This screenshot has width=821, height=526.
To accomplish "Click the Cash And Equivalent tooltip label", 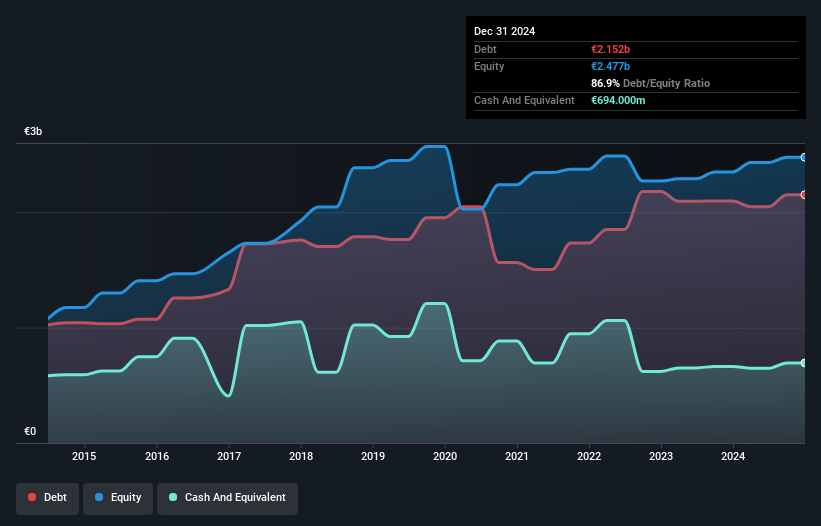I will (x=524, y=100).
